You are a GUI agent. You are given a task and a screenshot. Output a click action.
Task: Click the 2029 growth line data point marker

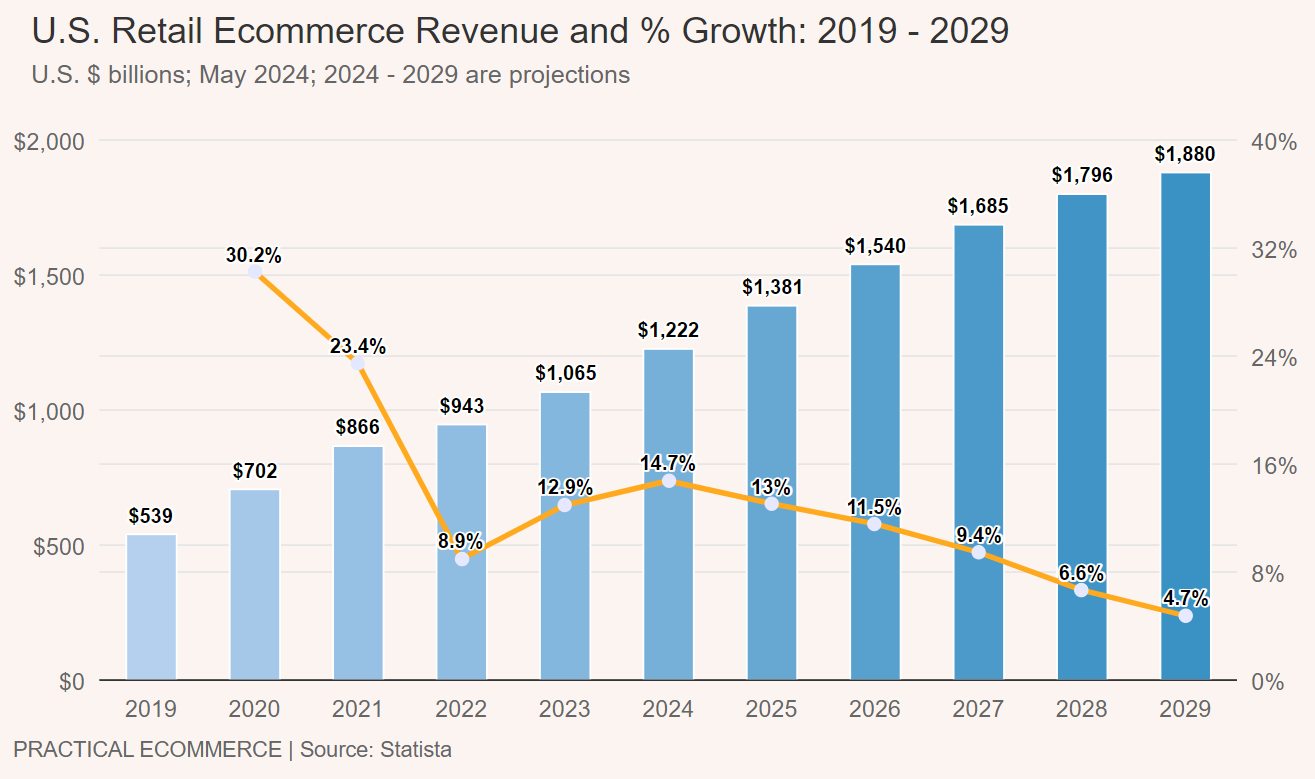click(1185, 616)
